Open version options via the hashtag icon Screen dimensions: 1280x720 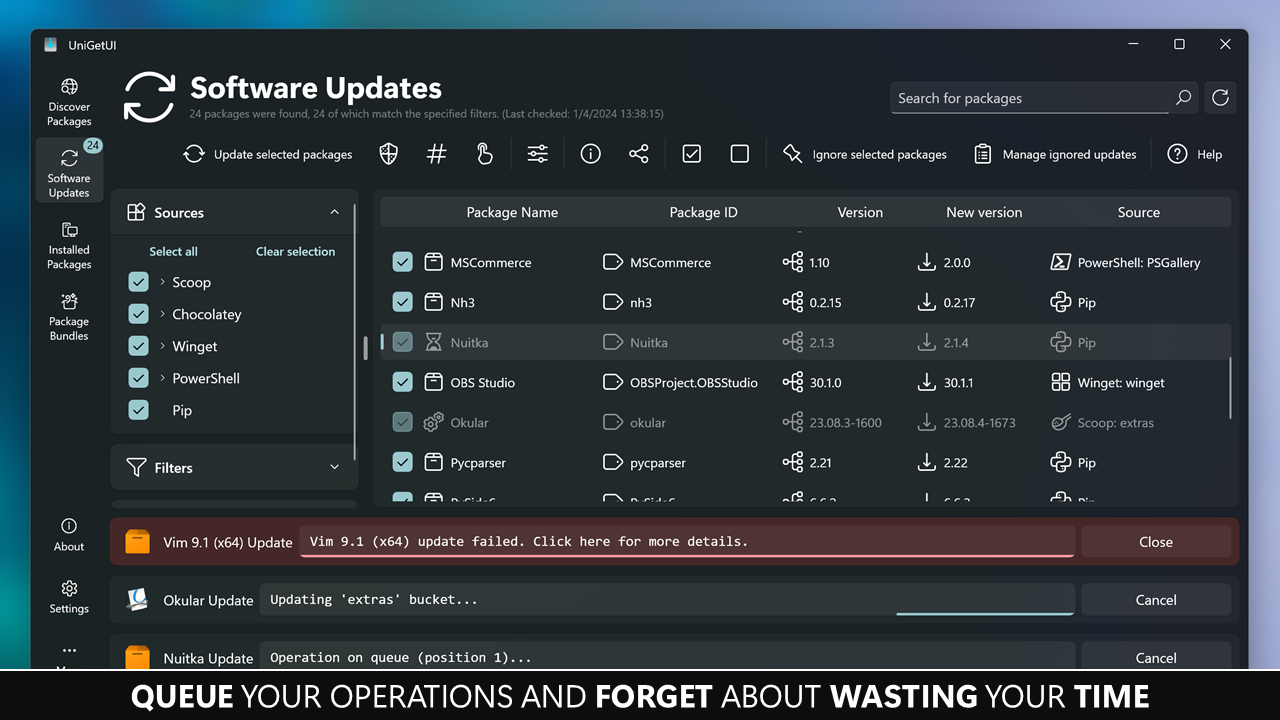click(436, 154)
